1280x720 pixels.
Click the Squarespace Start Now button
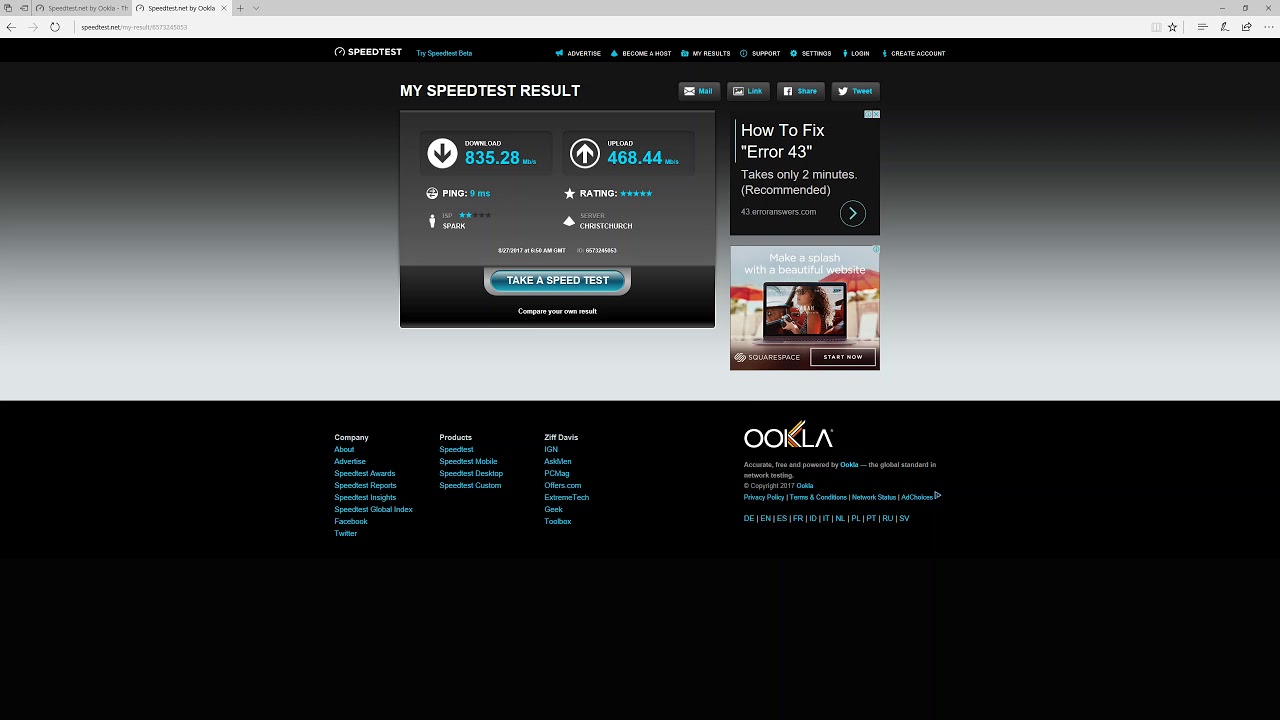(x=843, y=357)
